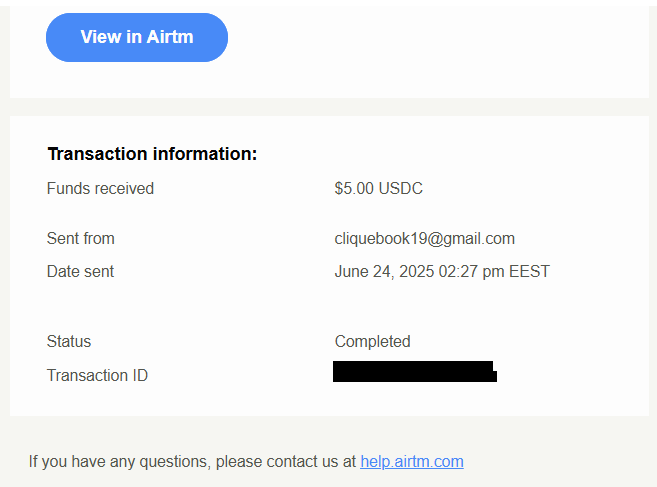This screenshot has height=487, width=657.
Task: Click the Transaction ID label
Action: click(x=97, y=376)
